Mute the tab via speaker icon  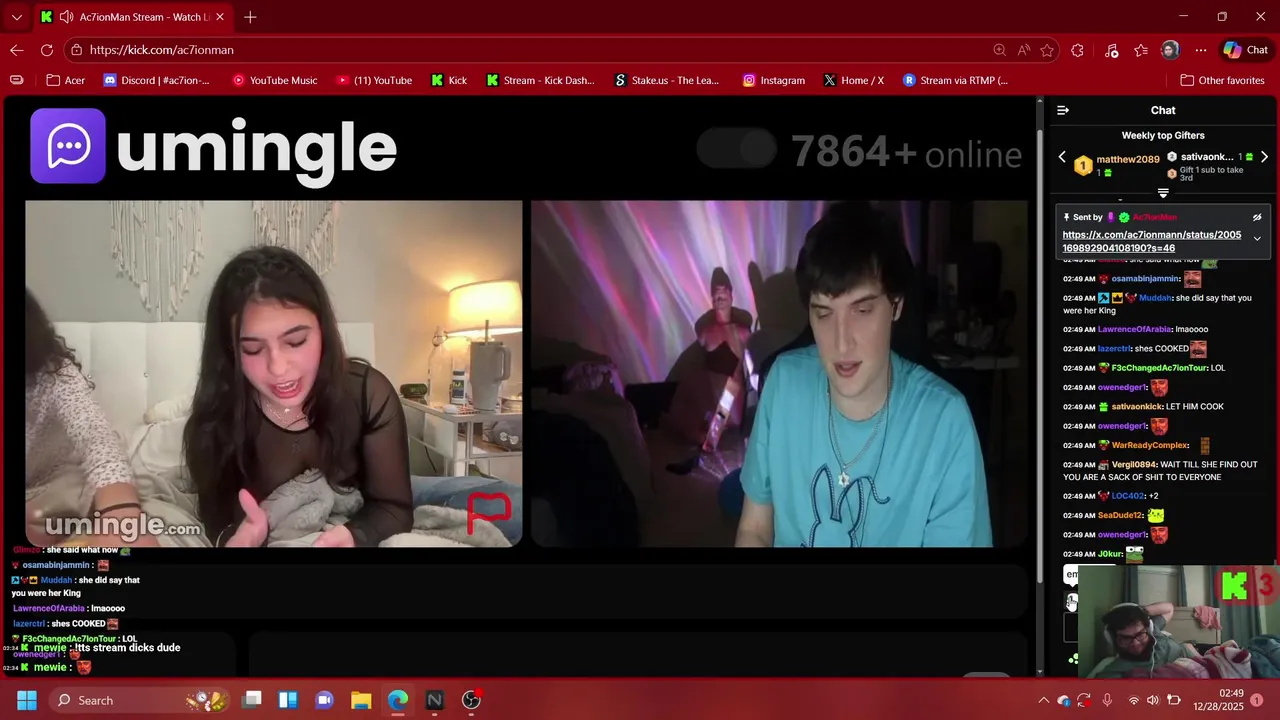click(x=66, y=17)
